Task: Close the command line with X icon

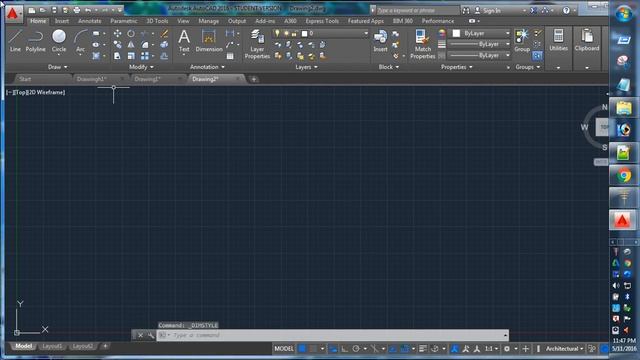Action: click(x=140, y=335)
